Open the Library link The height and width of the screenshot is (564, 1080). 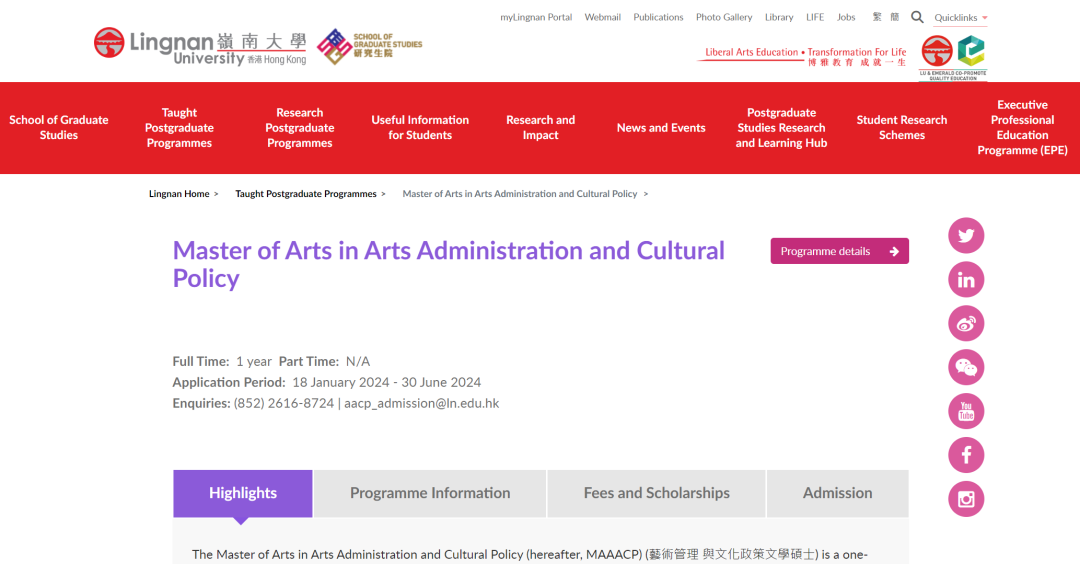coord(779,17)
